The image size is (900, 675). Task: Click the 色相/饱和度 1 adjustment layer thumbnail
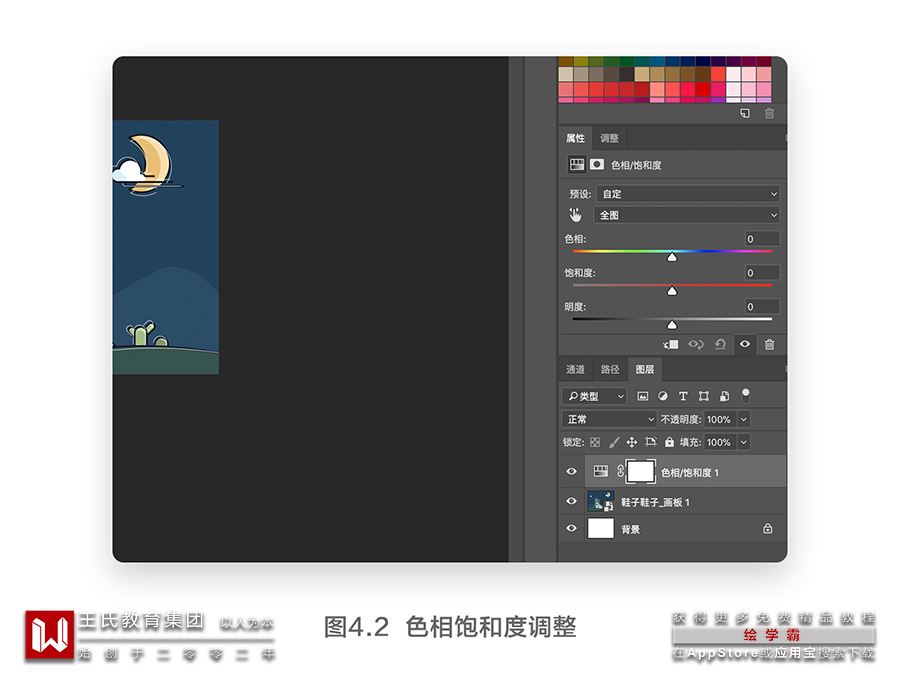601,471
